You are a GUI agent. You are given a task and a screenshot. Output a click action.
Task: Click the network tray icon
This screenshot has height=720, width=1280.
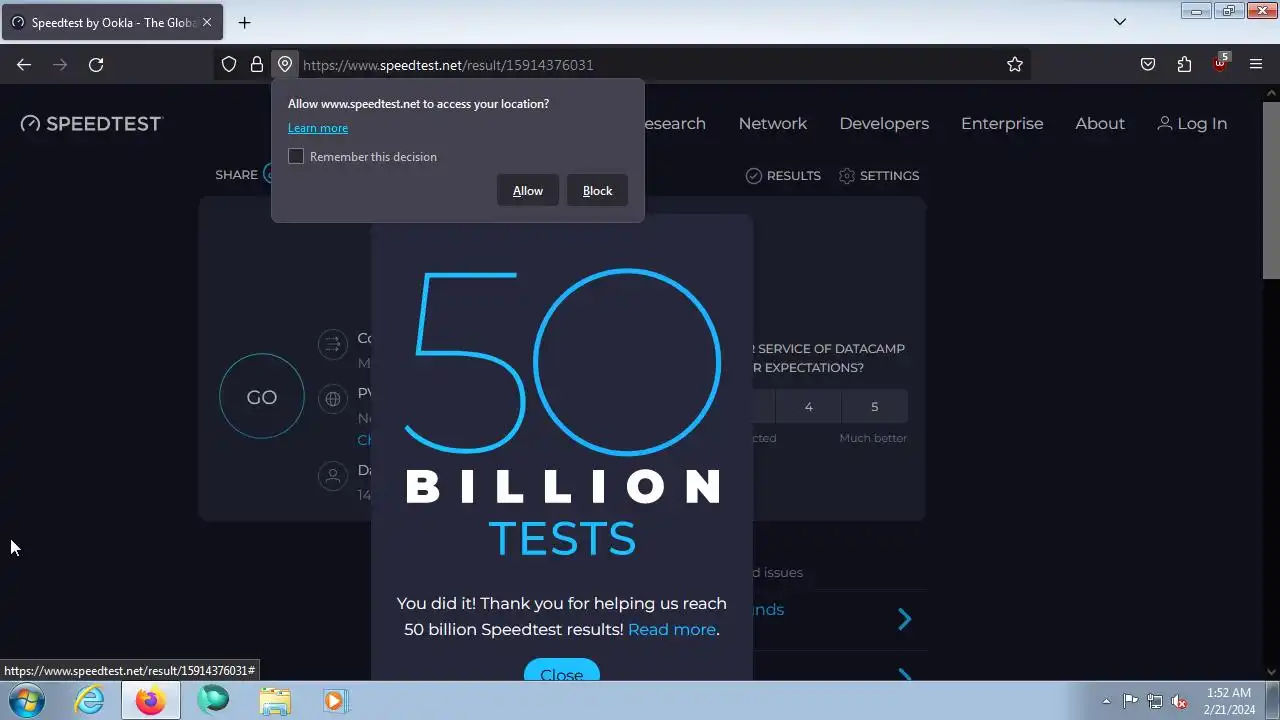click(1155, 701)
